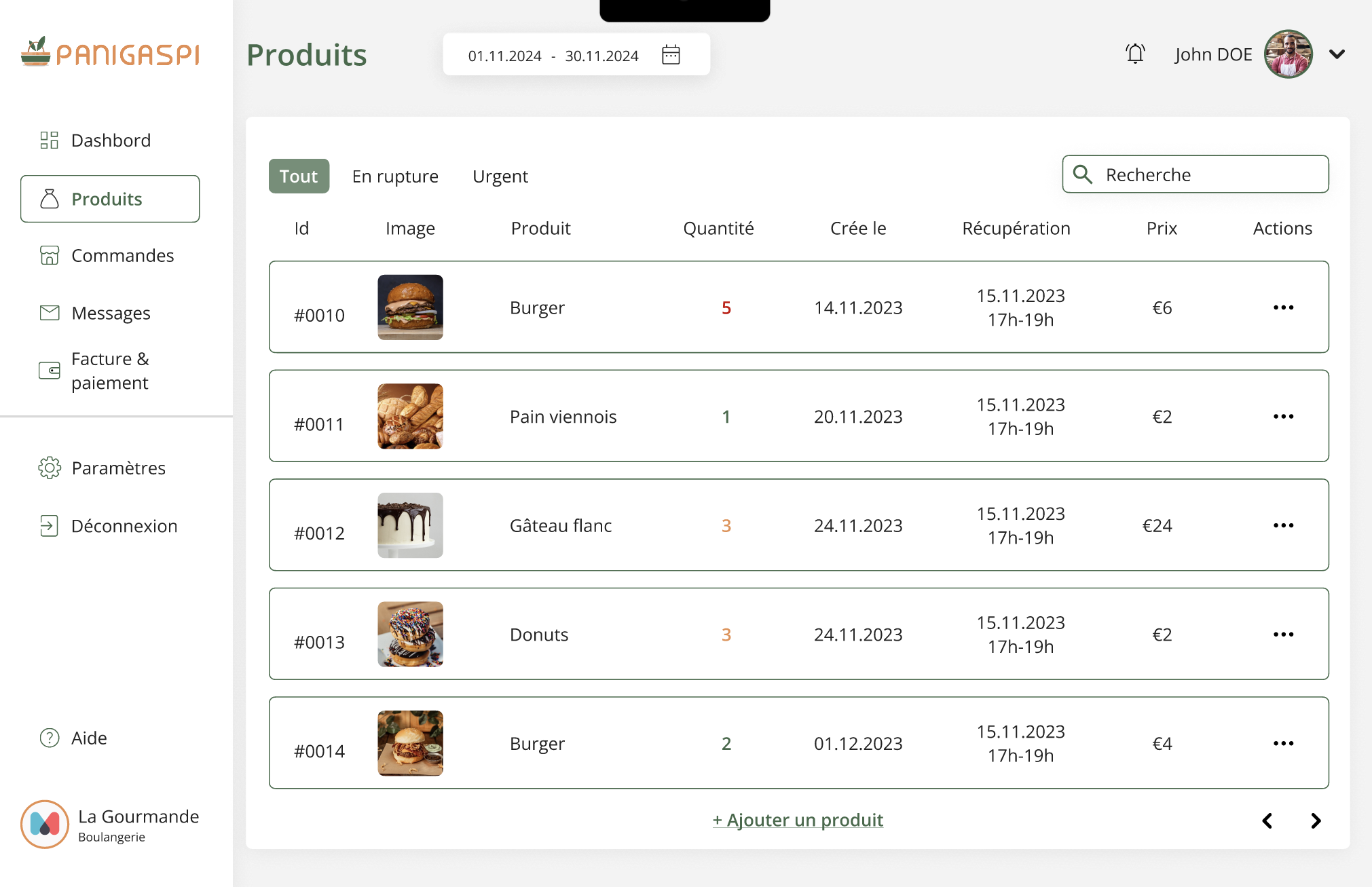Screen dimensions: 1372x887
Task: Open the notifications bell icon
Action: click(x=1135, y=54)
